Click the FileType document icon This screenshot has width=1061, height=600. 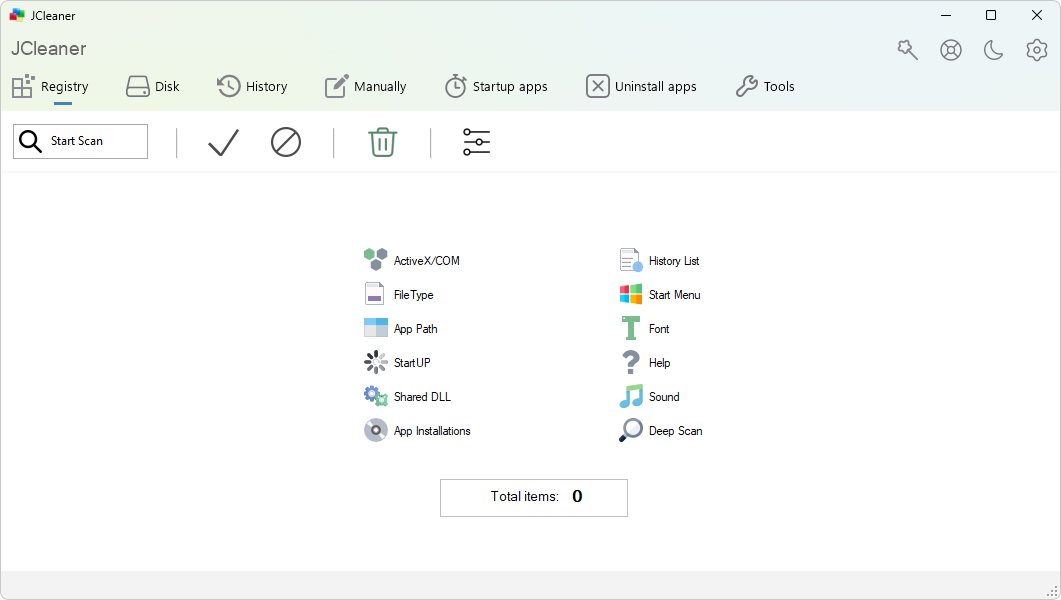click(374, 294)
